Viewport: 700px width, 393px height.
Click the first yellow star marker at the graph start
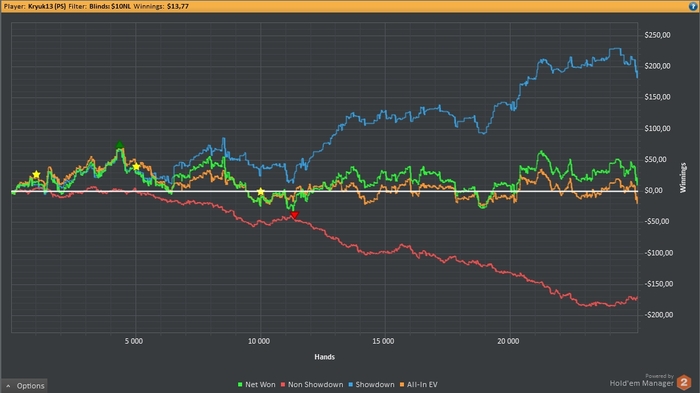[x=36, y=175]
